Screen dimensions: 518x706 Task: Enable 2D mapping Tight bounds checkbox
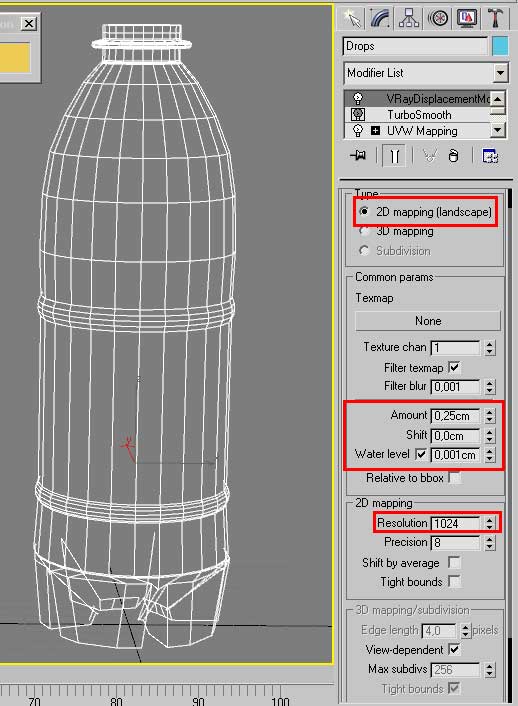(x=454, y=582)
